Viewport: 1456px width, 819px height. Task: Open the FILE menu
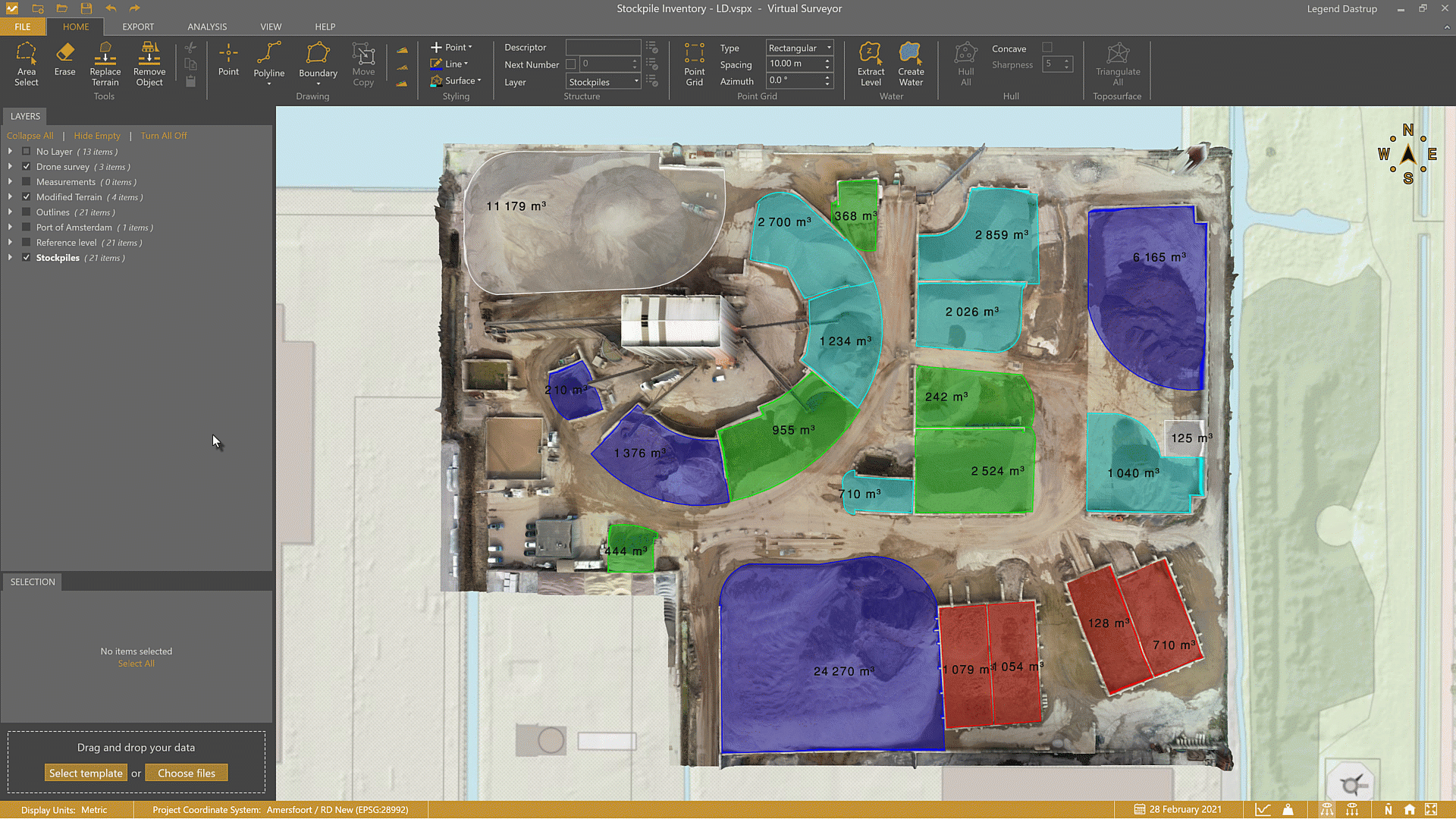[22, 27]
